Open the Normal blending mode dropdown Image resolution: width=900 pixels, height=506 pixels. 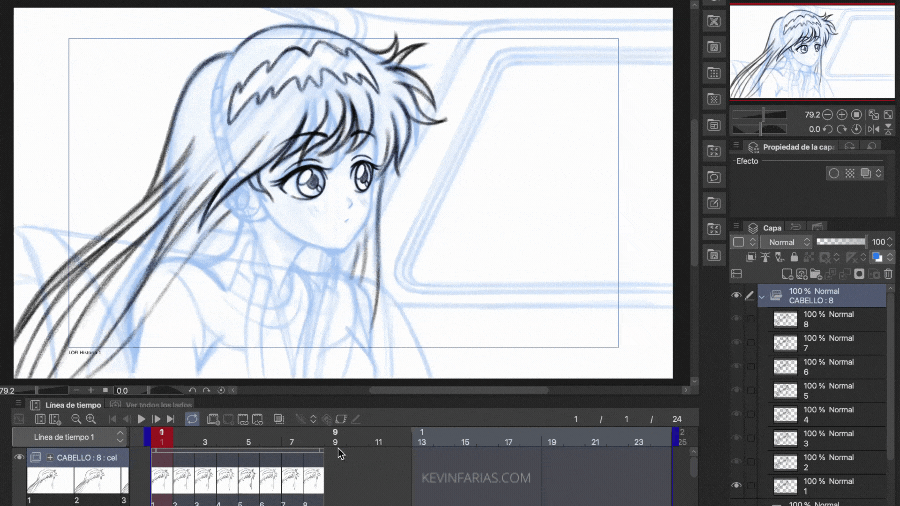pos(786,242)
